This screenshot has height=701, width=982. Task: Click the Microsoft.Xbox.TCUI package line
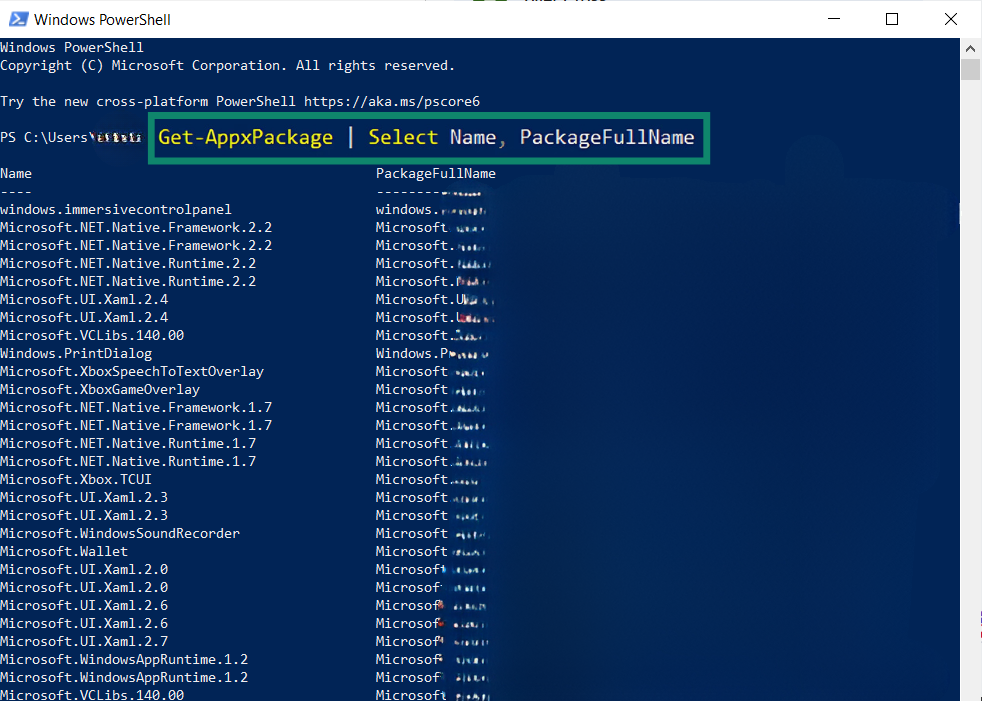(x=74, y=479)
